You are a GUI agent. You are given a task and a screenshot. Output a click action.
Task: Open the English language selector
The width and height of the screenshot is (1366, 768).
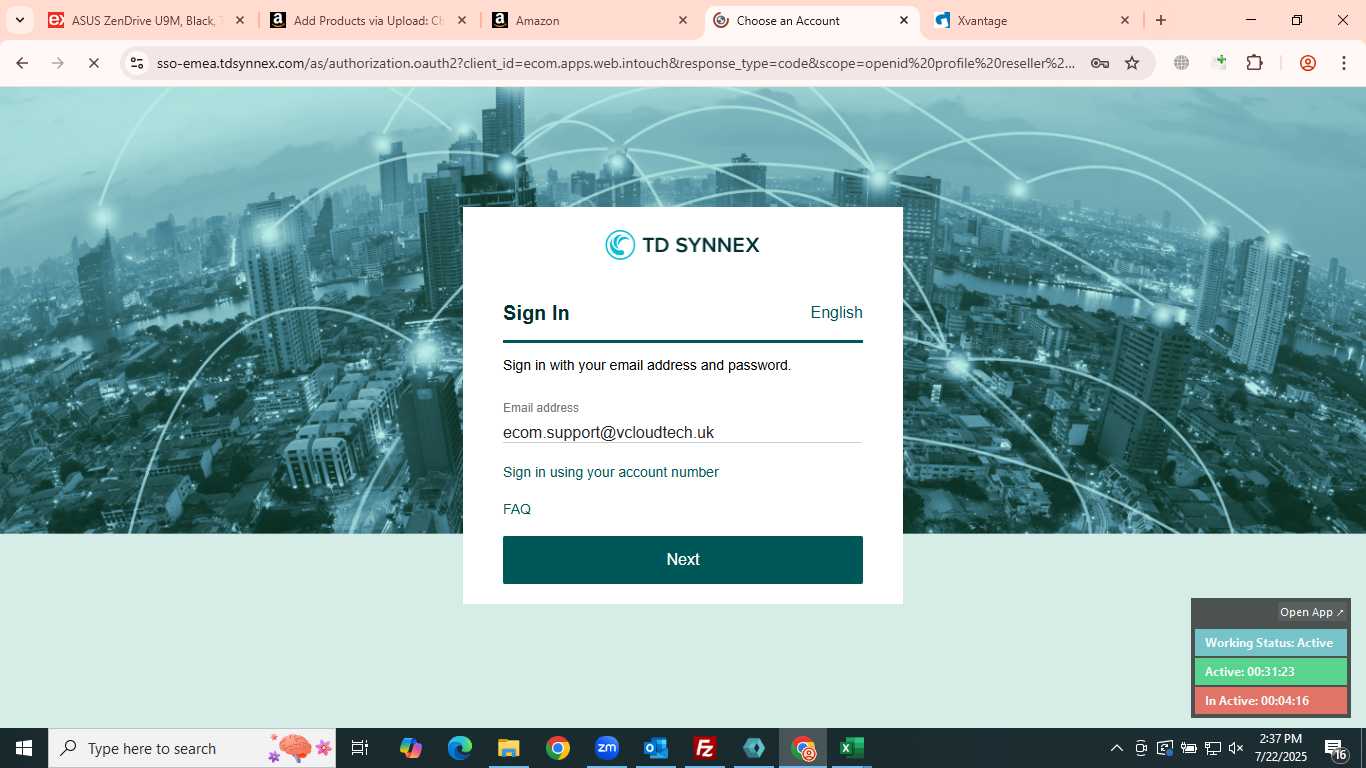[836, 312]
